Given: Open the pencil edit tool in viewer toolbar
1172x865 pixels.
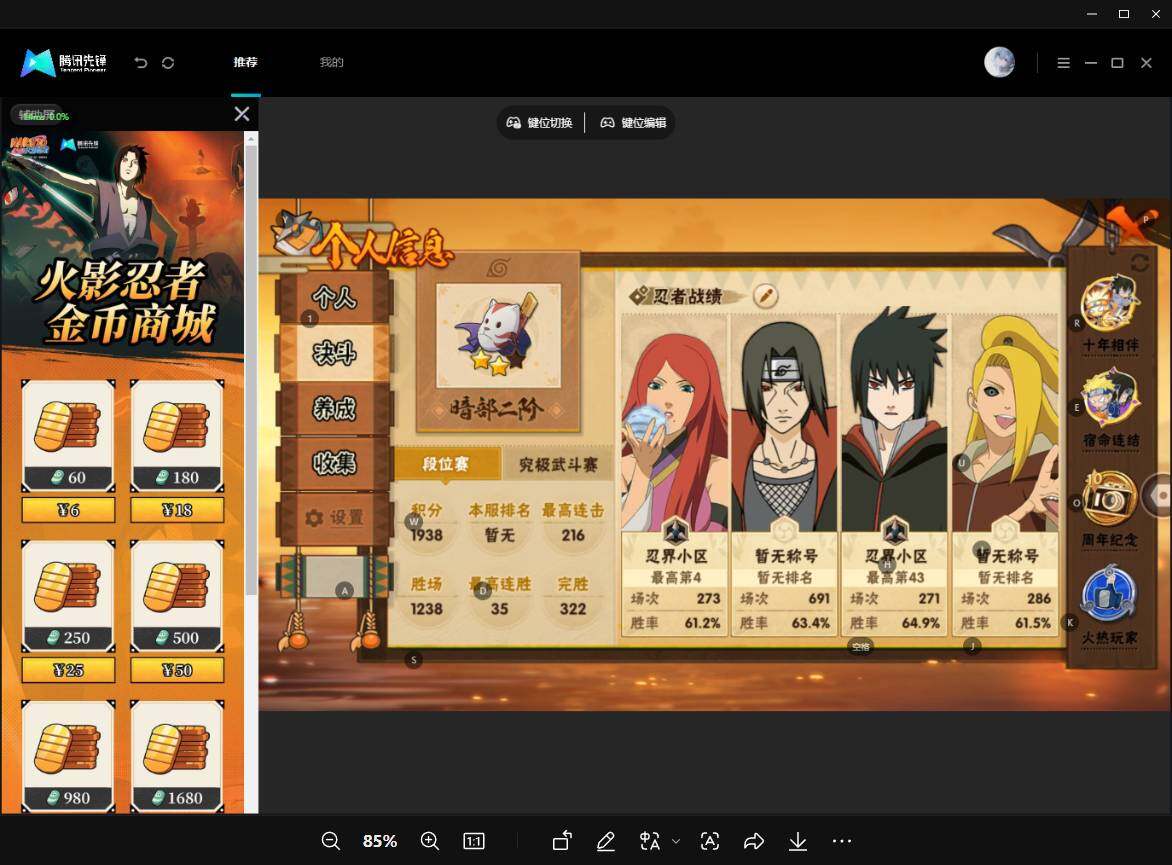Looking at the screenshot, I should [x=605, y=841].
